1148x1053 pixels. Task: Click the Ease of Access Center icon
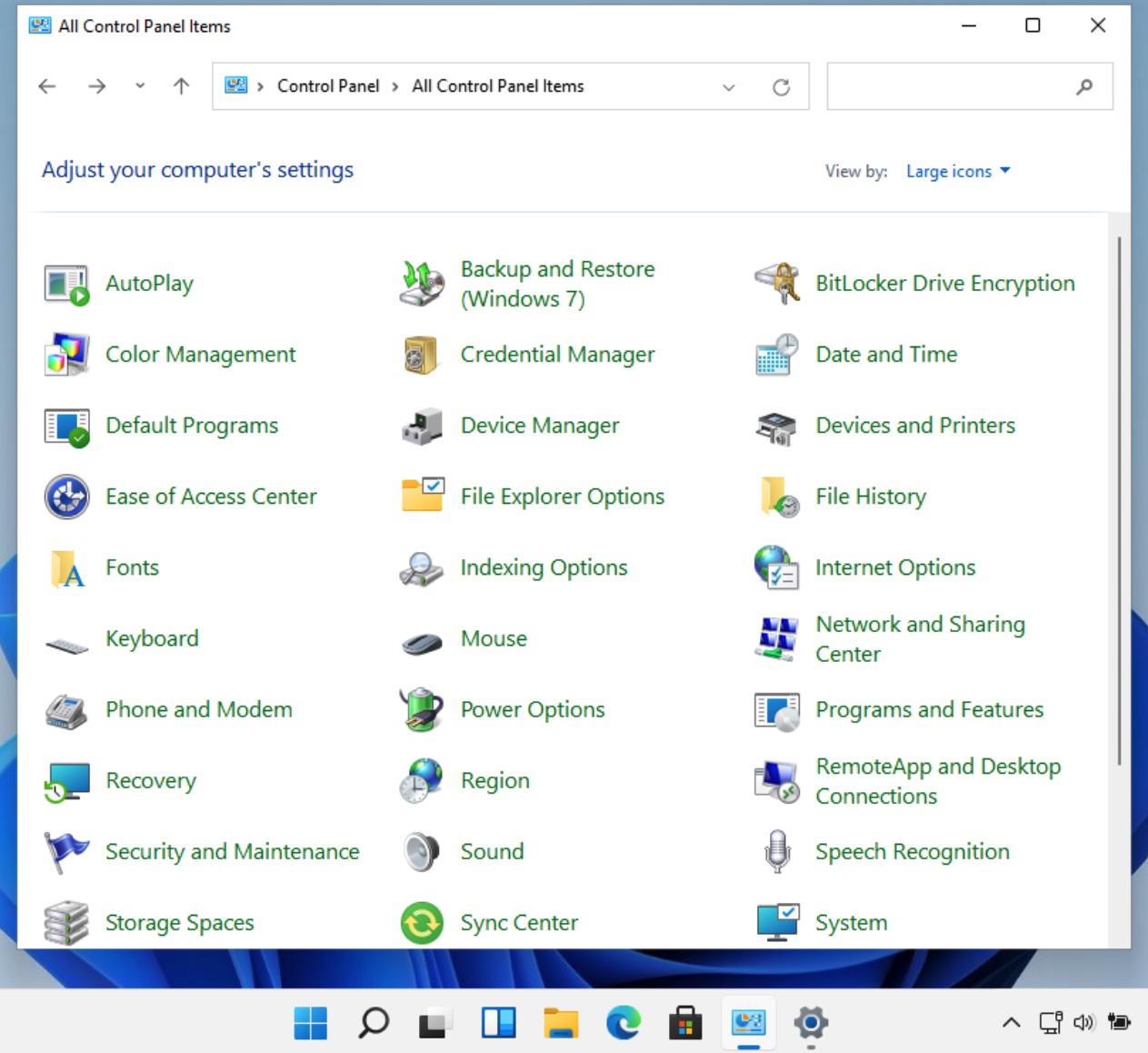(x=66, y=497)
